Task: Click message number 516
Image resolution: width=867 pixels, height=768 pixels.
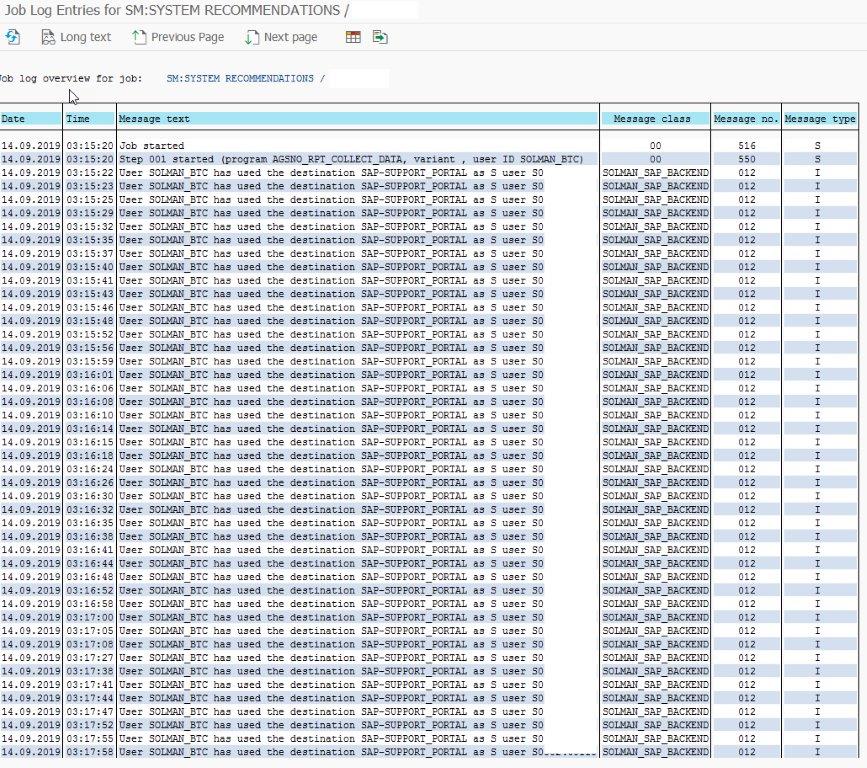Action: [x=746, y=146]
